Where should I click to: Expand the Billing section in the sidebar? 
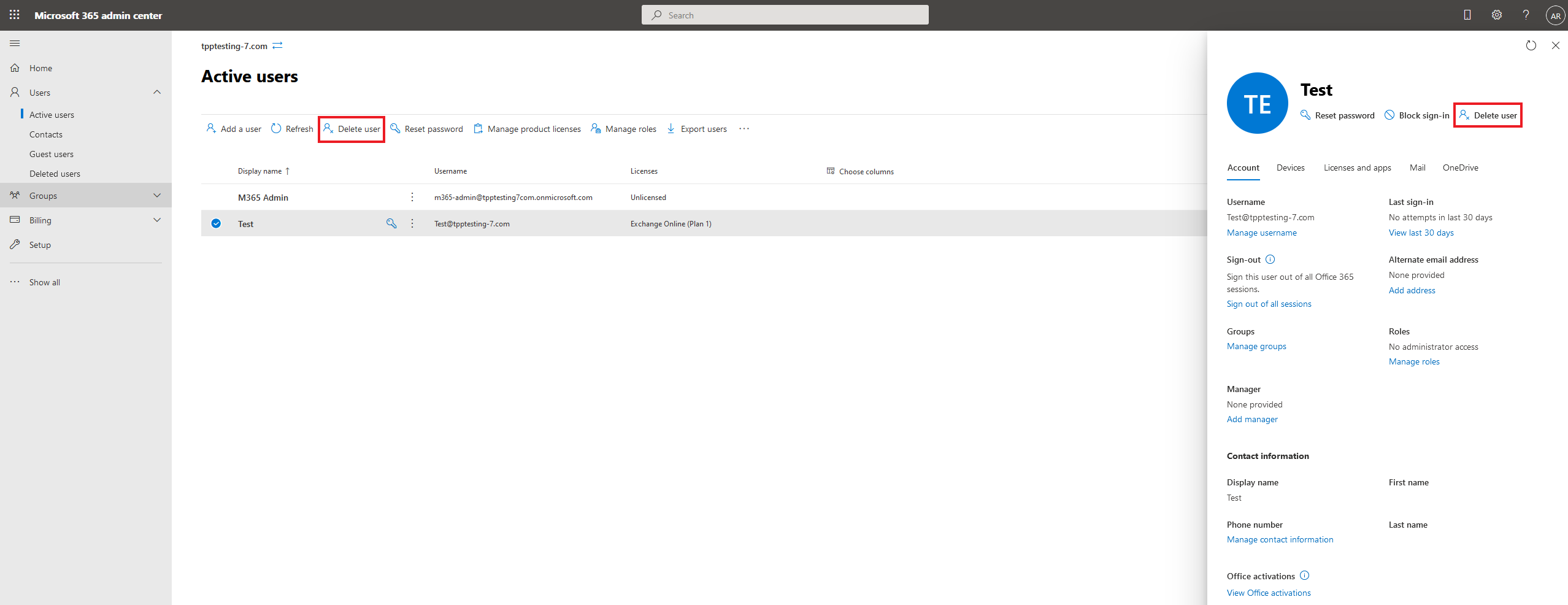(157, 220)
